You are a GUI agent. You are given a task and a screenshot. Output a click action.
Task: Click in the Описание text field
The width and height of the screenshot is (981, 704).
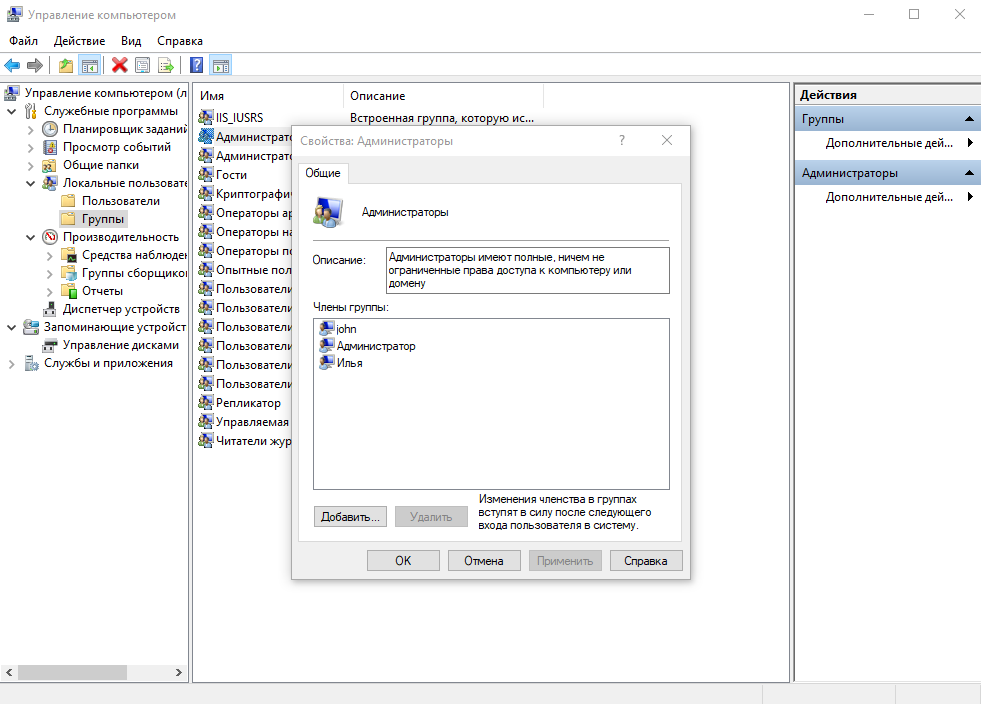click(527, 270)
